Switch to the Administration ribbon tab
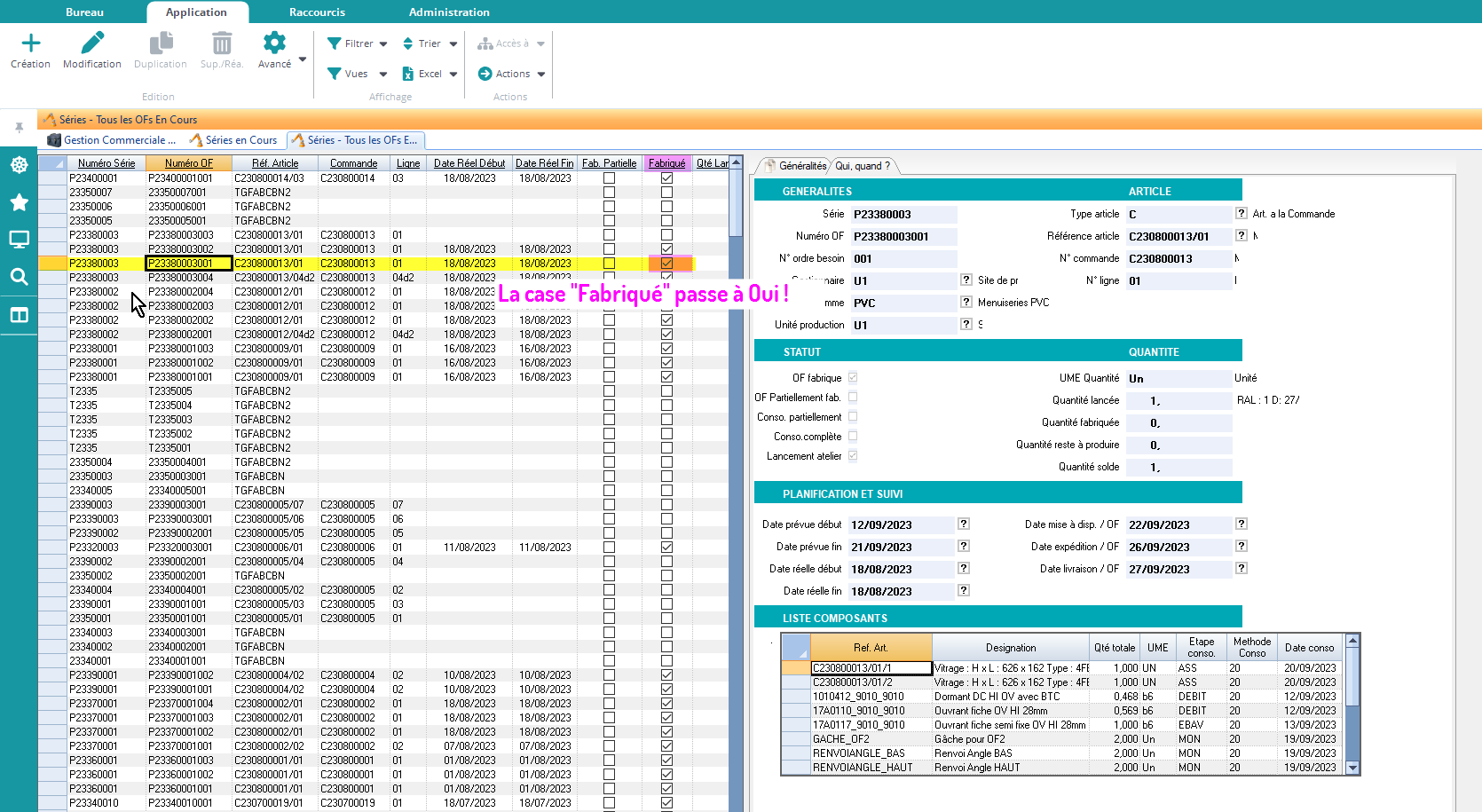The width and height of the screenshot is (1482, 812). [x=448, y=12]
